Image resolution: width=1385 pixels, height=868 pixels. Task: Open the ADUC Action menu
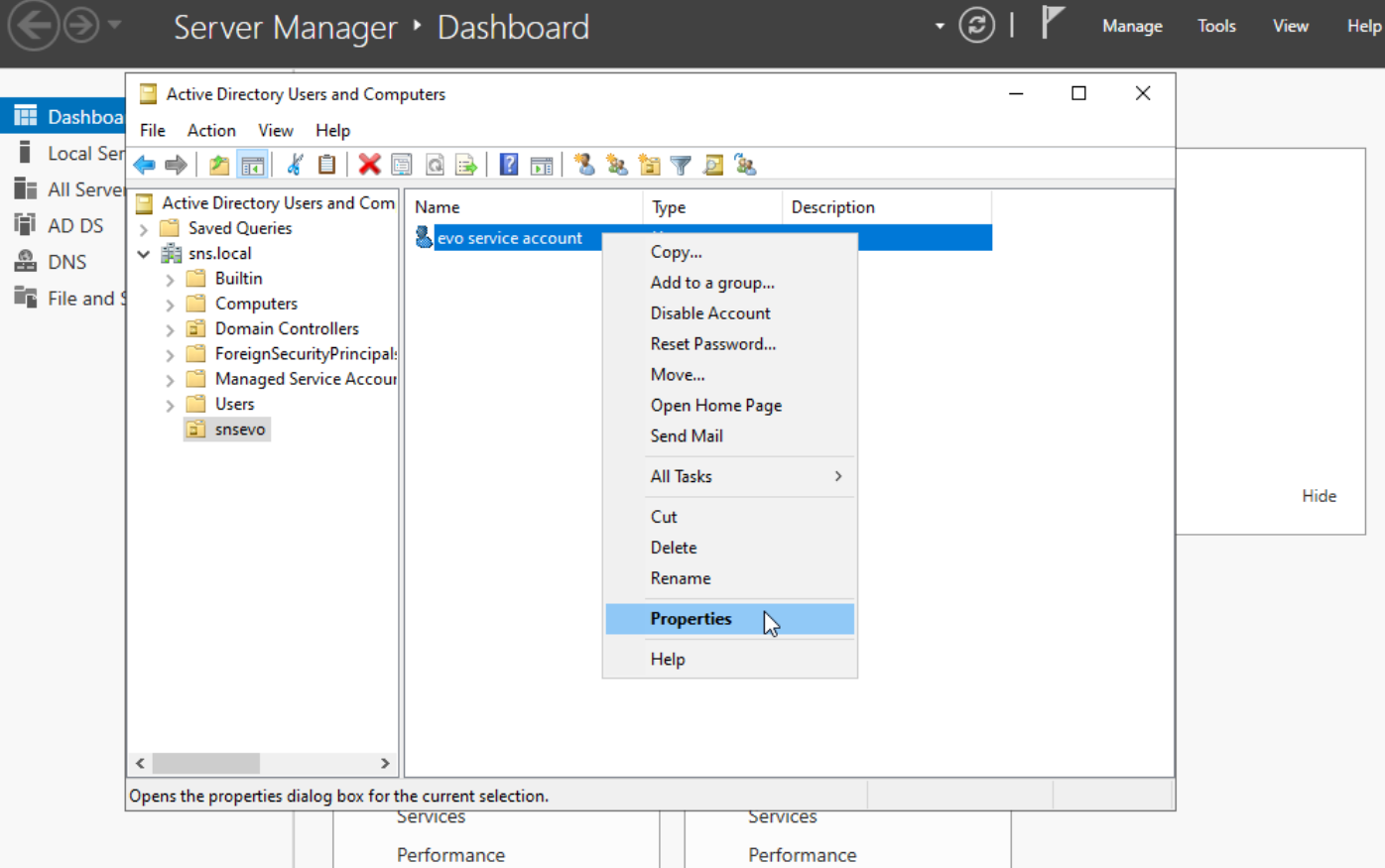[211, 130]
